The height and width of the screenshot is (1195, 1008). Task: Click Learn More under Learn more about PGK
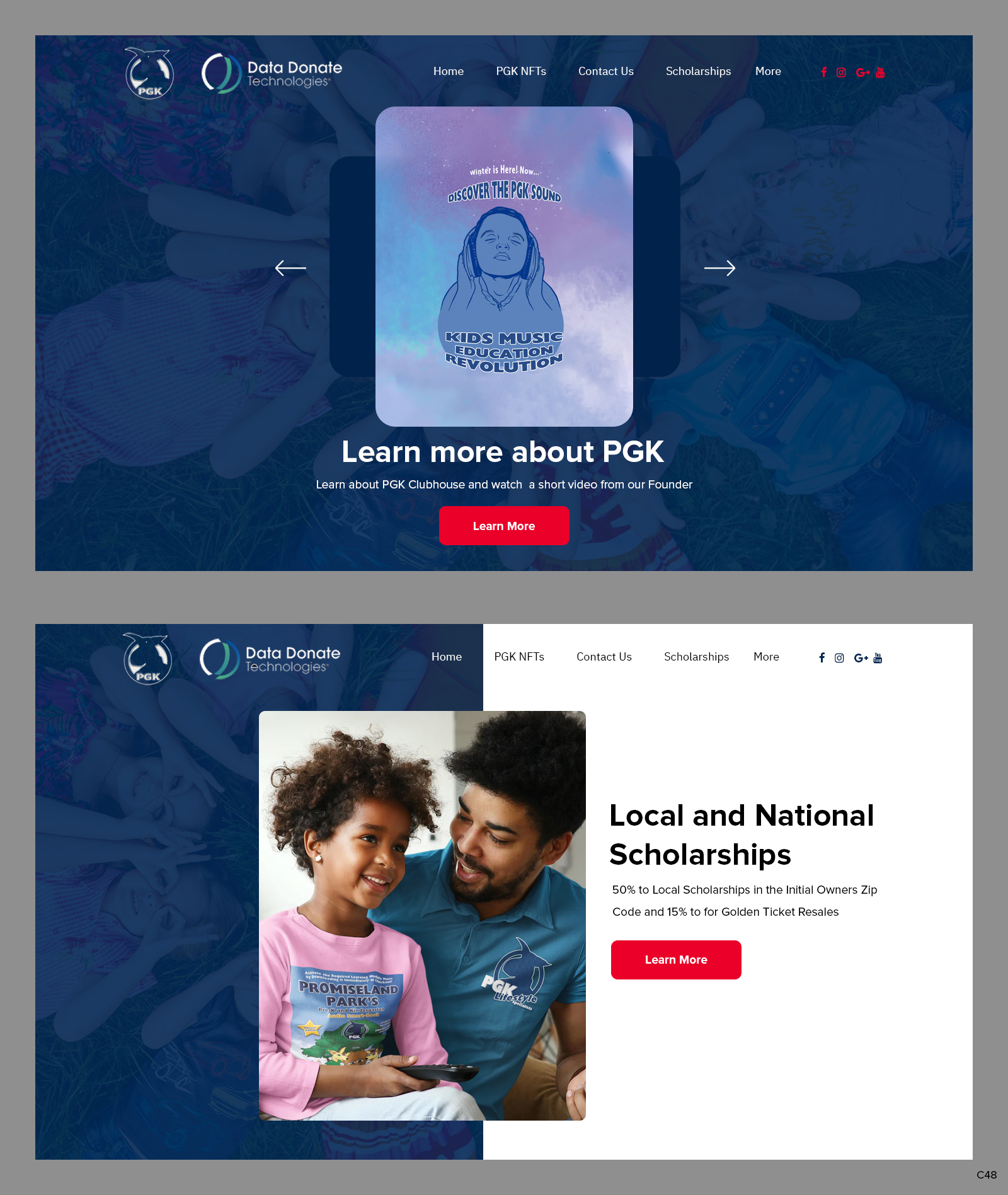point(504,526)
